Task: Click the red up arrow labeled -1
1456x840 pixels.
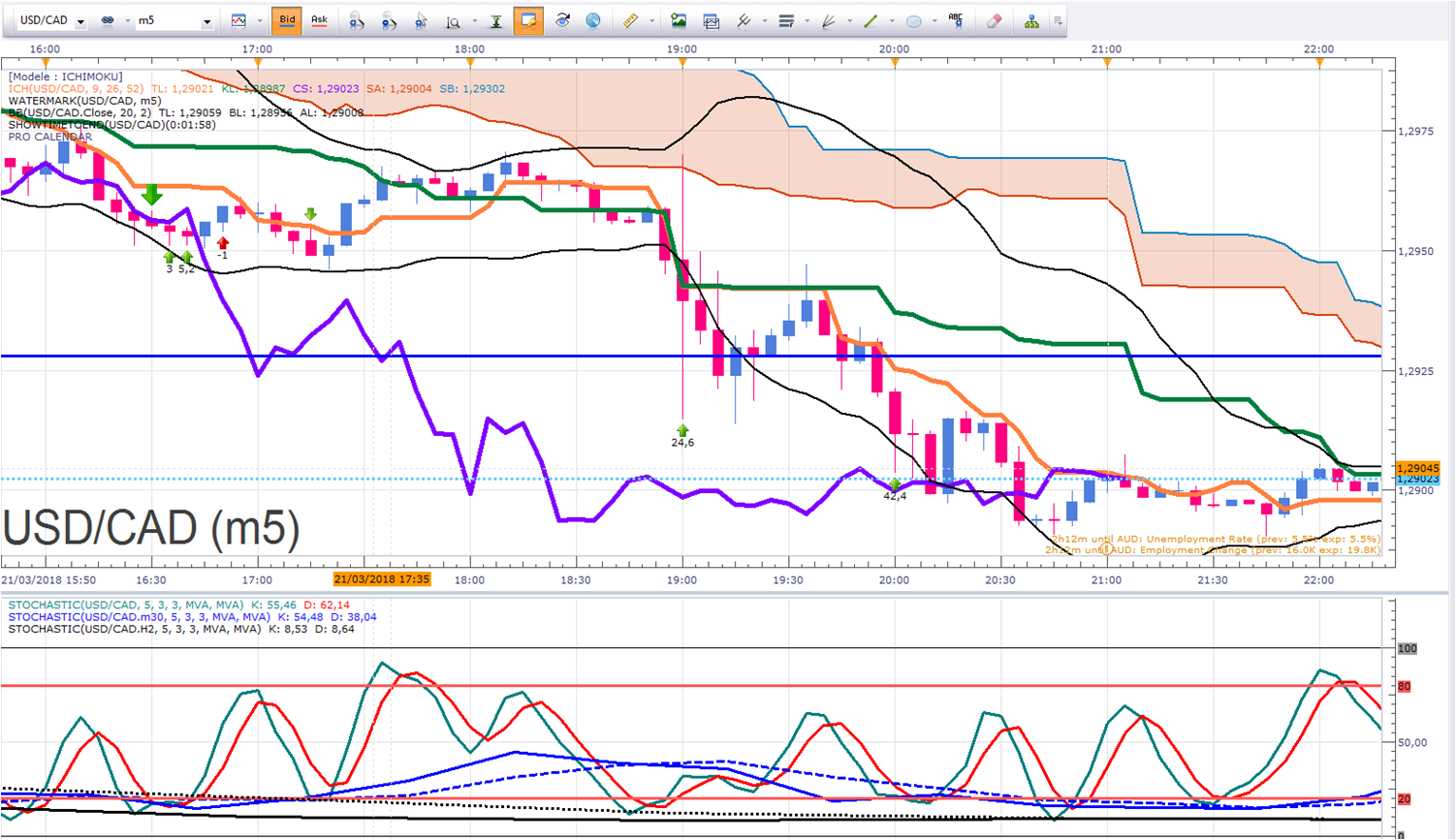Action: tap(223, 243)
